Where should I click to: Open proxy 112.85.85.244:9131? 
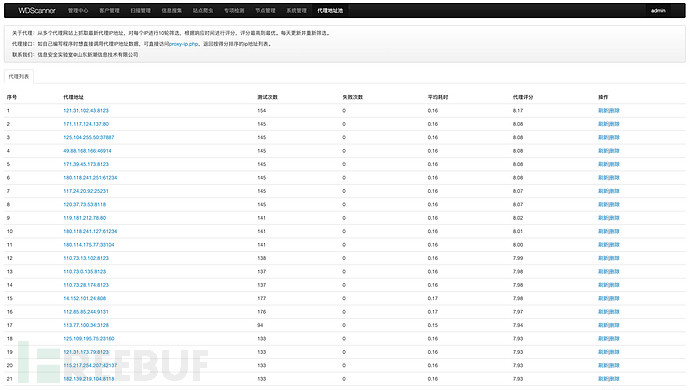[x=86, y=312]
